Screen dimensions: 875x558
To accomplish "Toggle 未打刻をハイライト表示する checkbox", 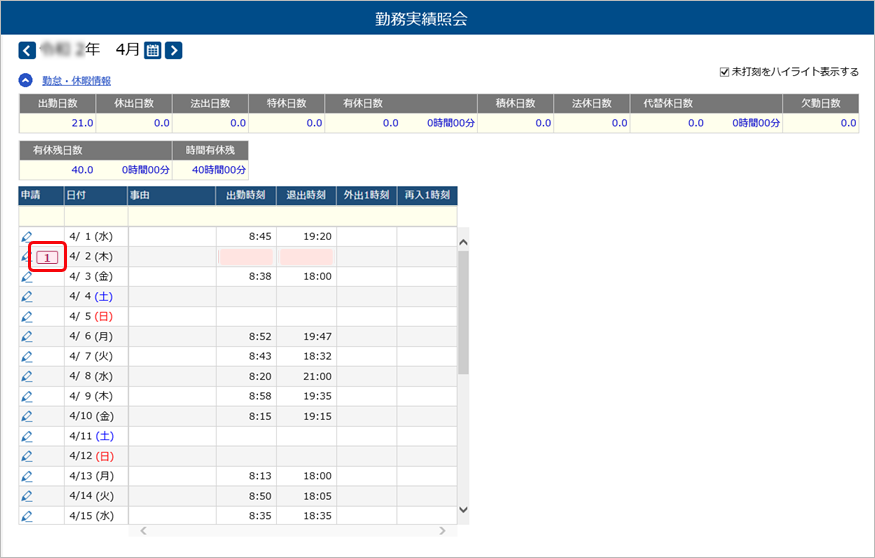I will tap(724, 72).
